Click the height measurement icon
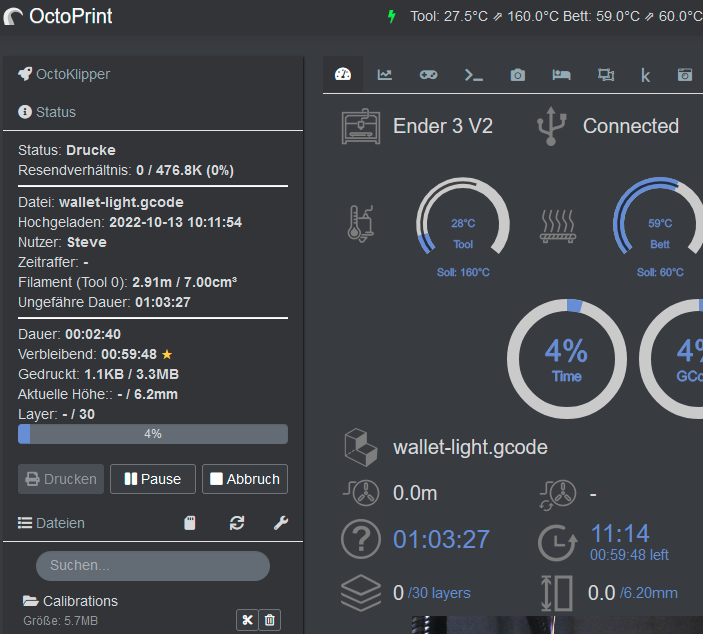 pyautogui.click(x=557, y=593)
